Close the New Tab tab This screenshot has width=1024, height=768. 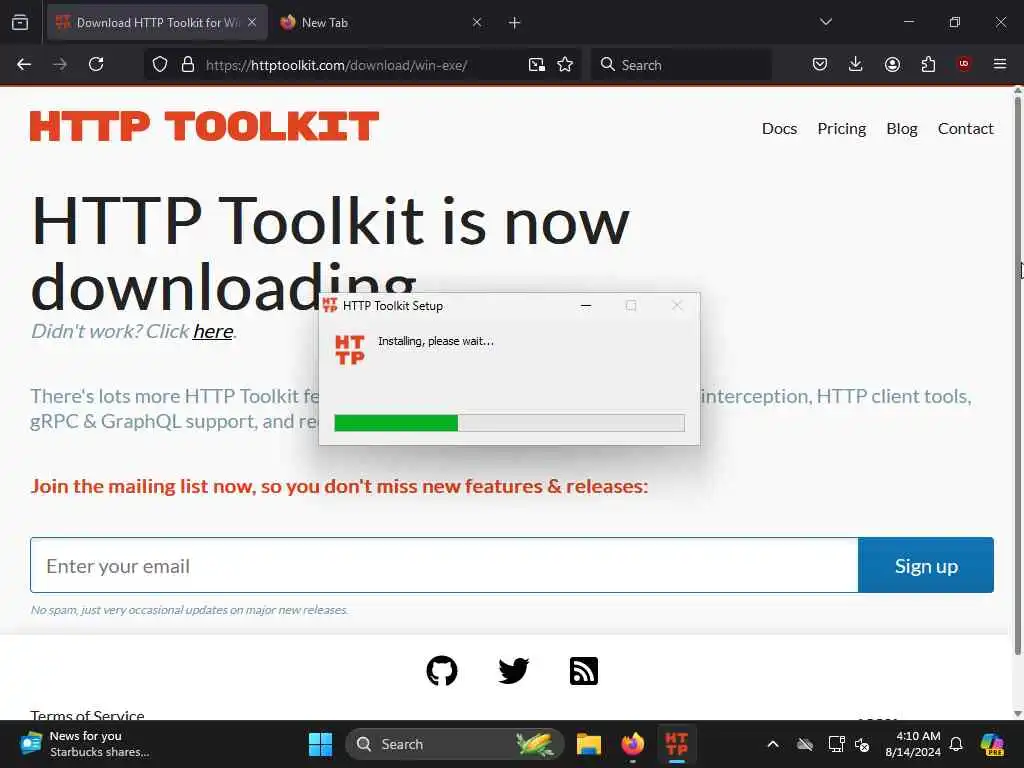477,23
